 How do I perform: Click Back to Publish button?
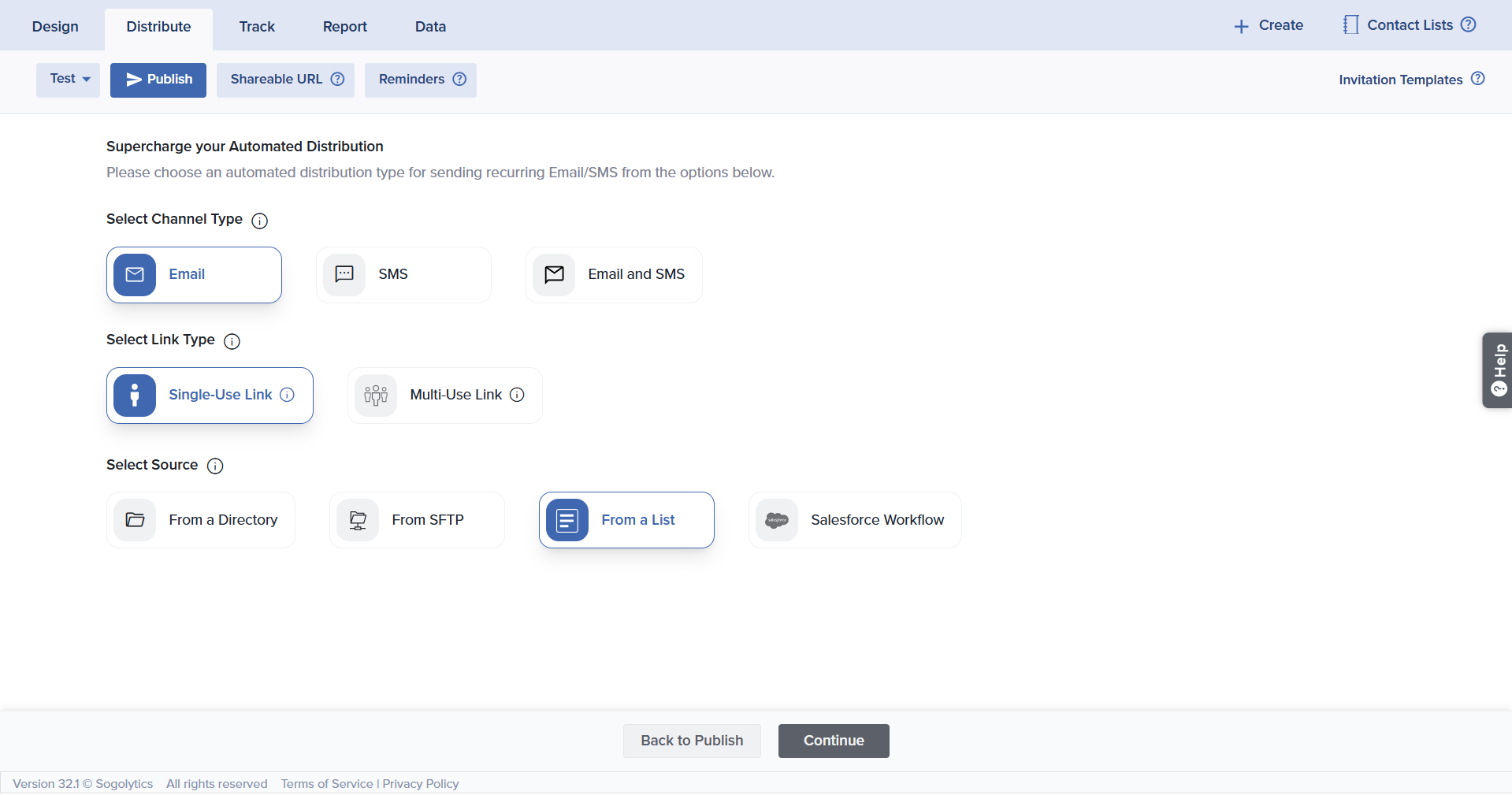[691, 741]
